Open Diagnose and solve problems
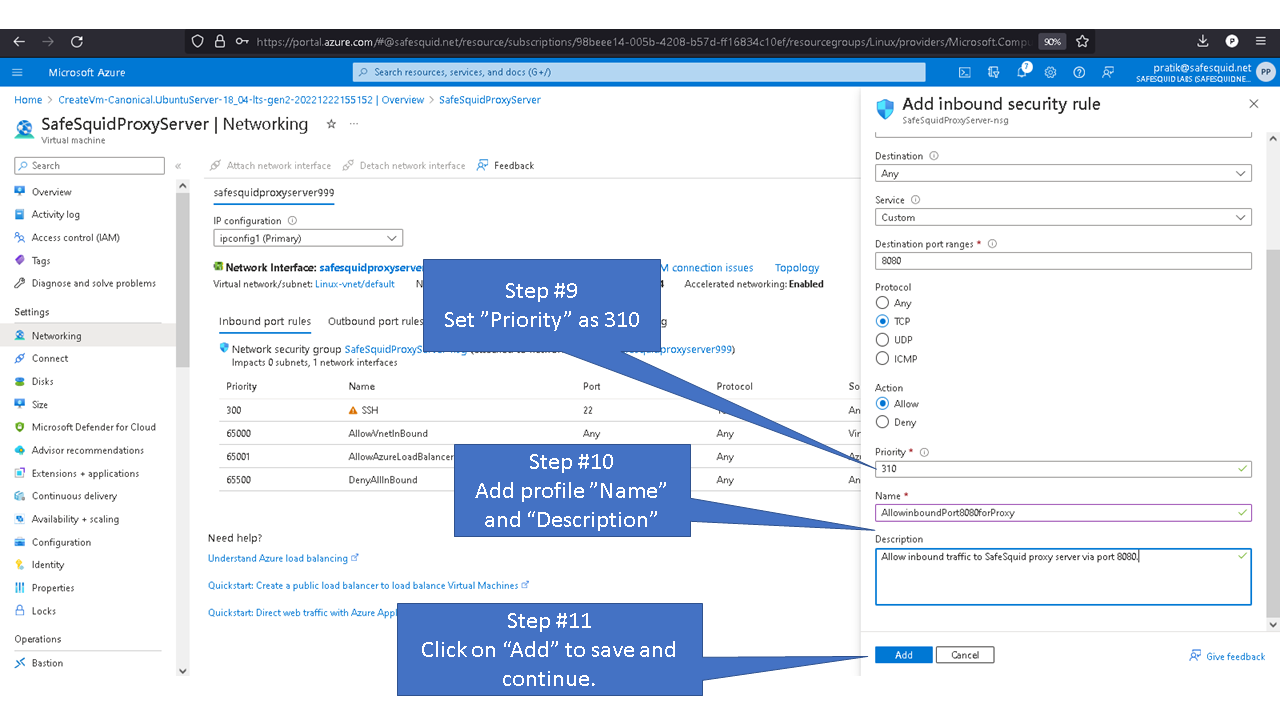This screenshot has height=720, width=1280. click(93, 283)
